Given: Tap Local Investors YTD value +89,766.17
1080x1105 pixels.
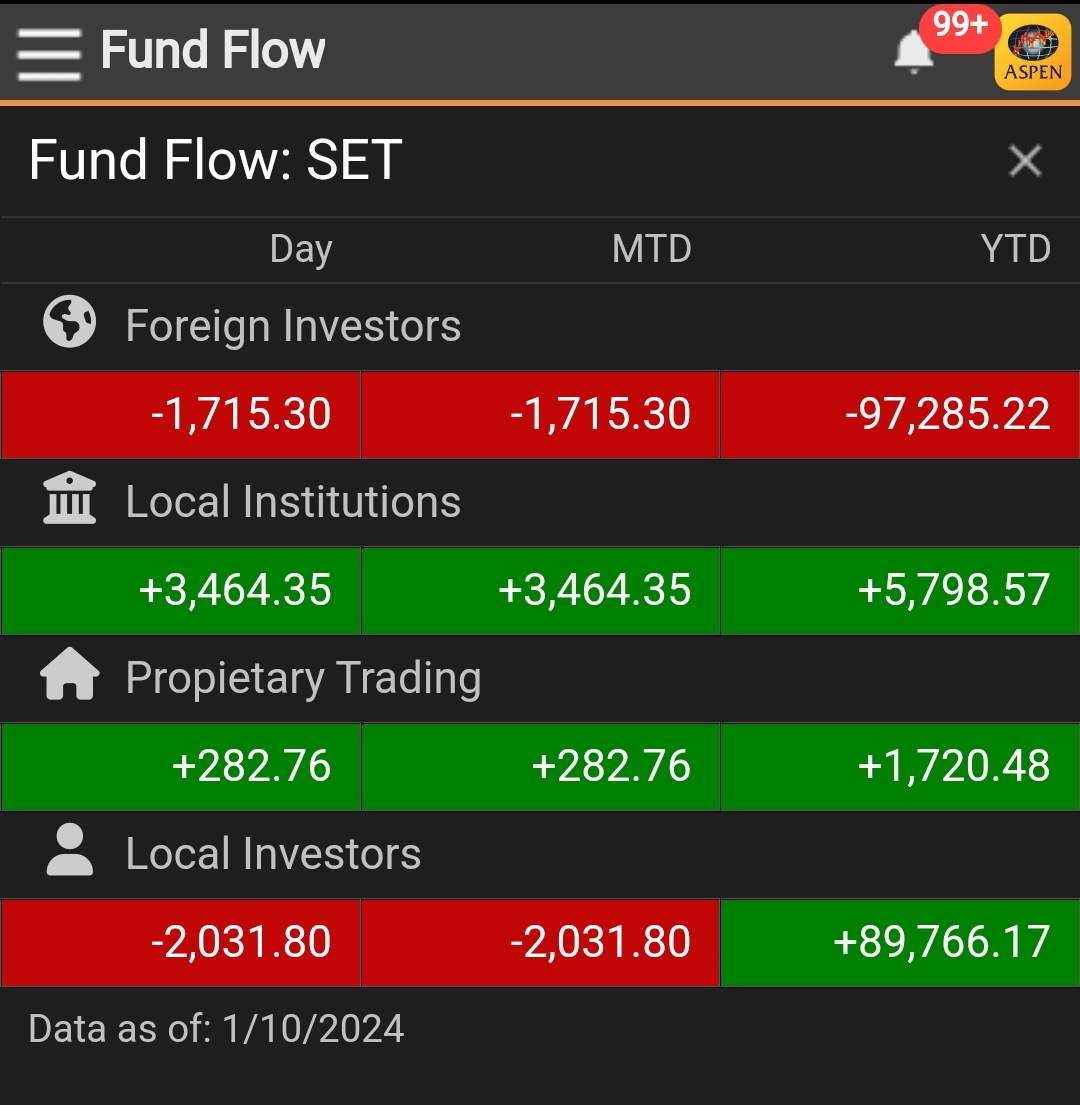Looking at the screenshot, I should [900, 943].
